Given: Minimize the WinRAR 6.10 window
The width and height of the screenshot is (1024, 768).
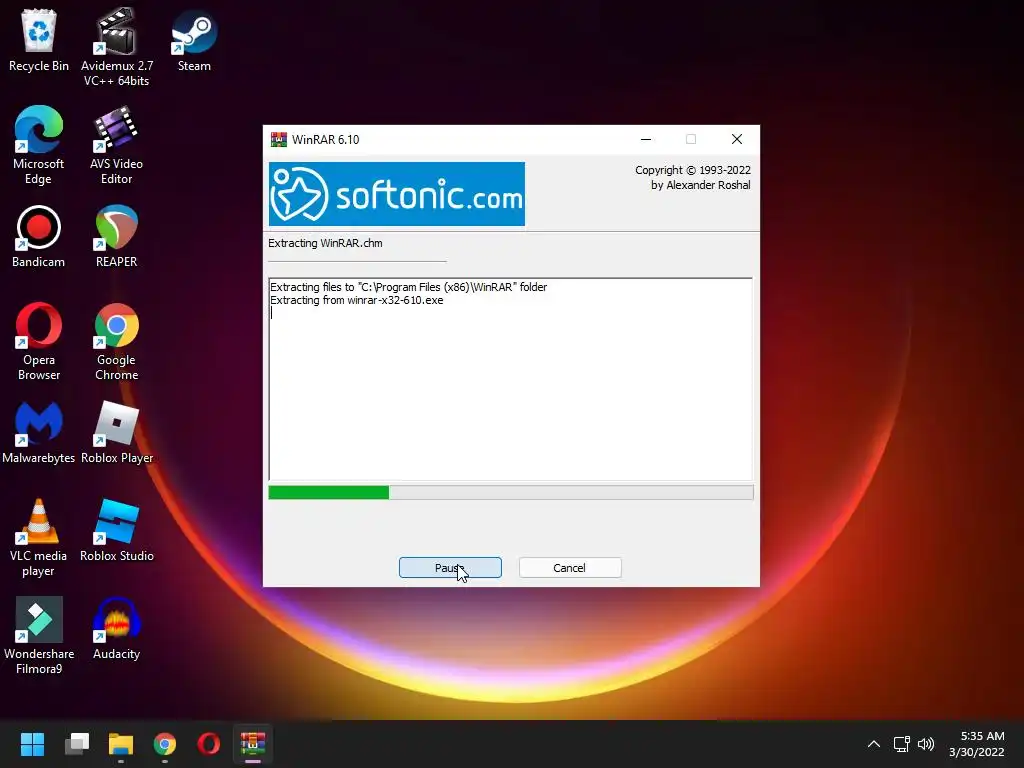Looking at the screenshot, I should [x=646, y=139].
